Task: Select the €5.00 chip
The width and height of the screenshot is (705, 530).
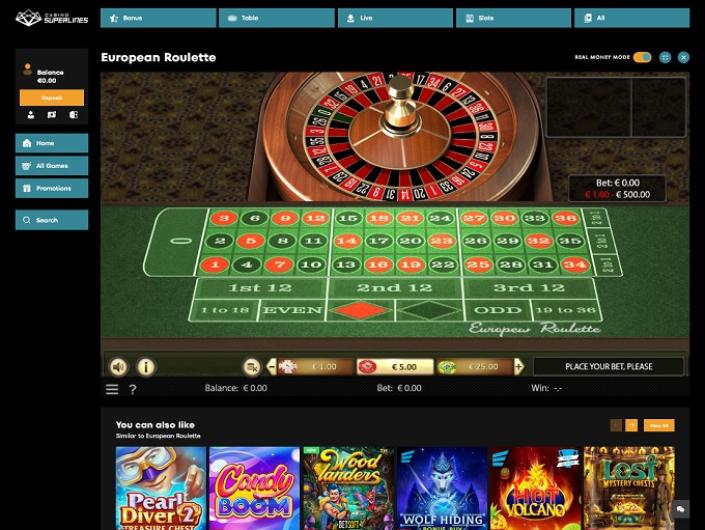Action: tap(395, 367)
